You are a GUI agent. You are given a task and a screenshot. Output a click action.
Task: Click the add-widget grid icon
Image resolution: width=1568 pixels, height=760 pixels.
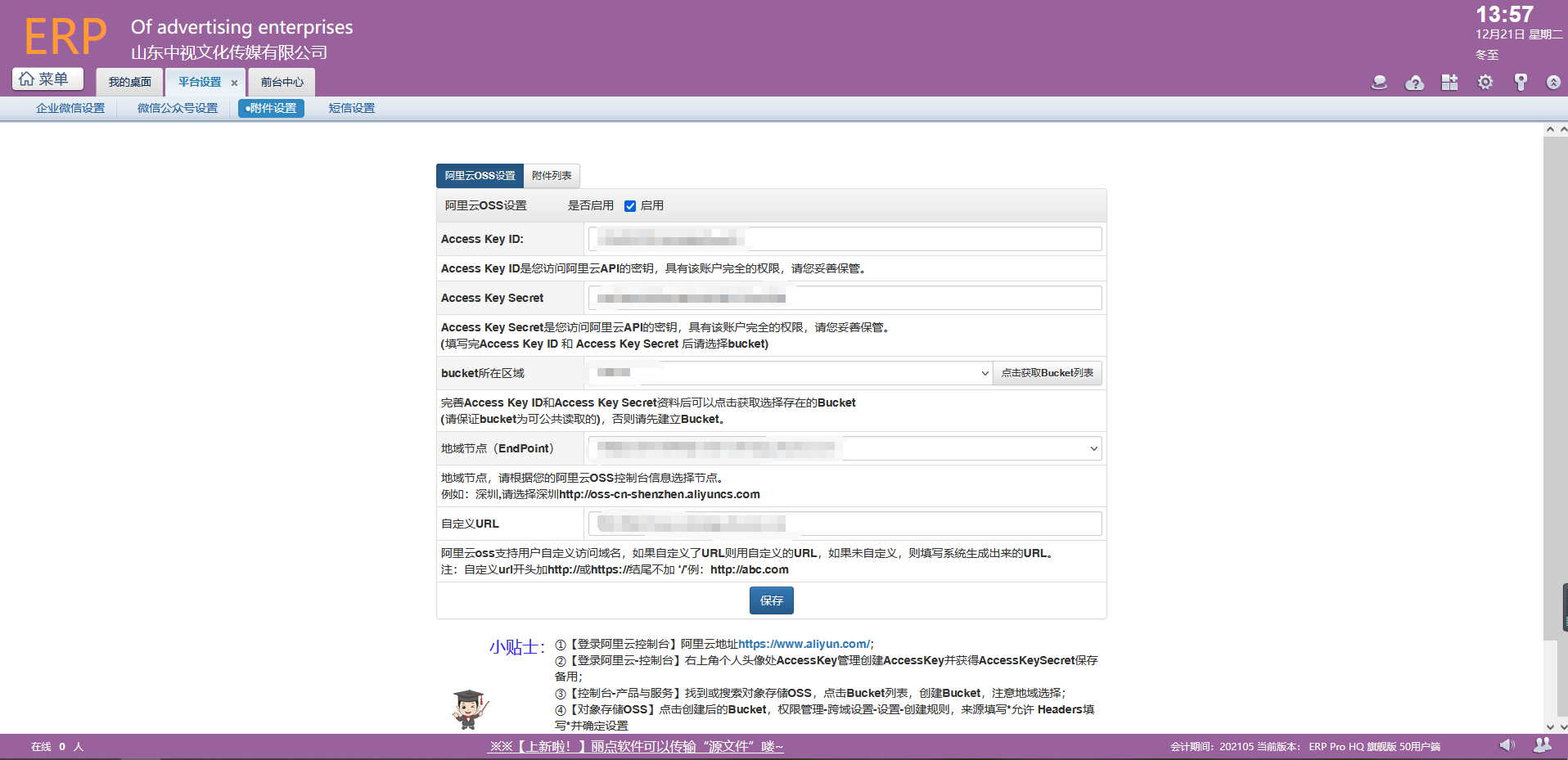[x=1449, y=82]
